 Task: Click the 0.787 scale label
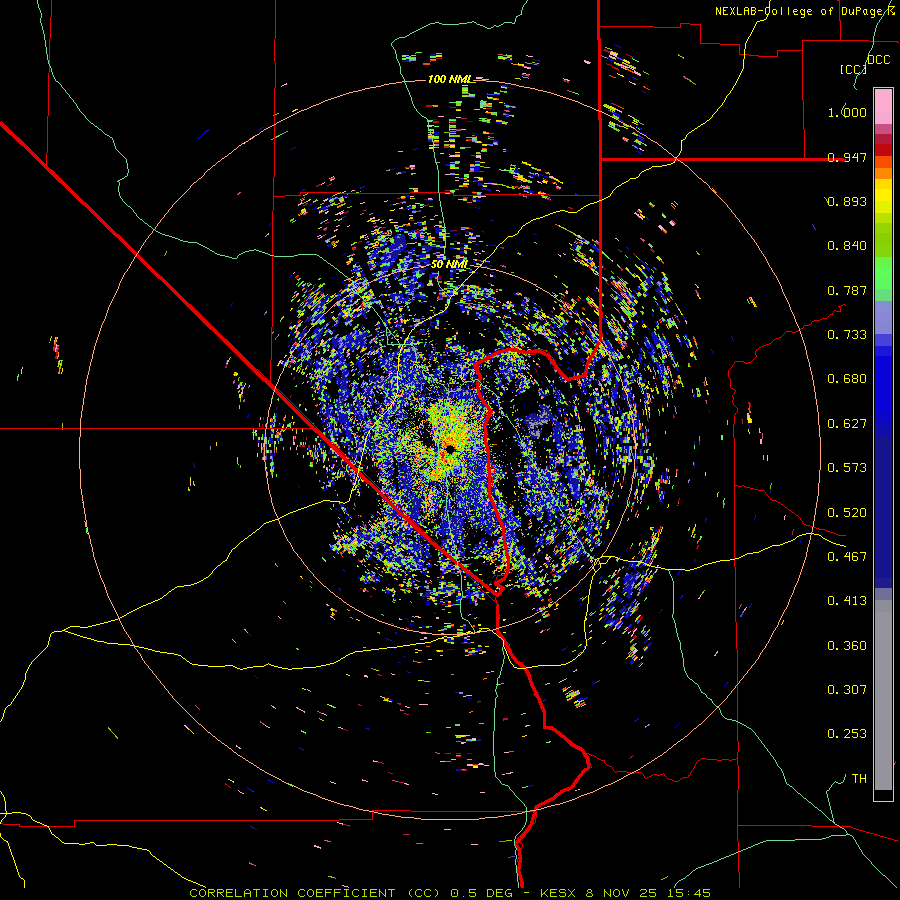tap(847, 290)
